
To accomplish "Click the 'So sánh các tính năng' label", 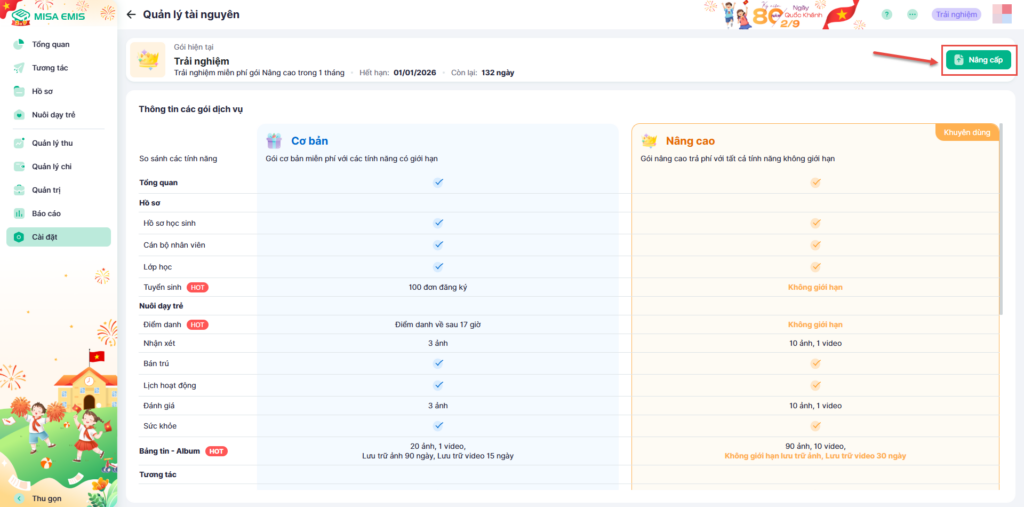I will point(178,158).
